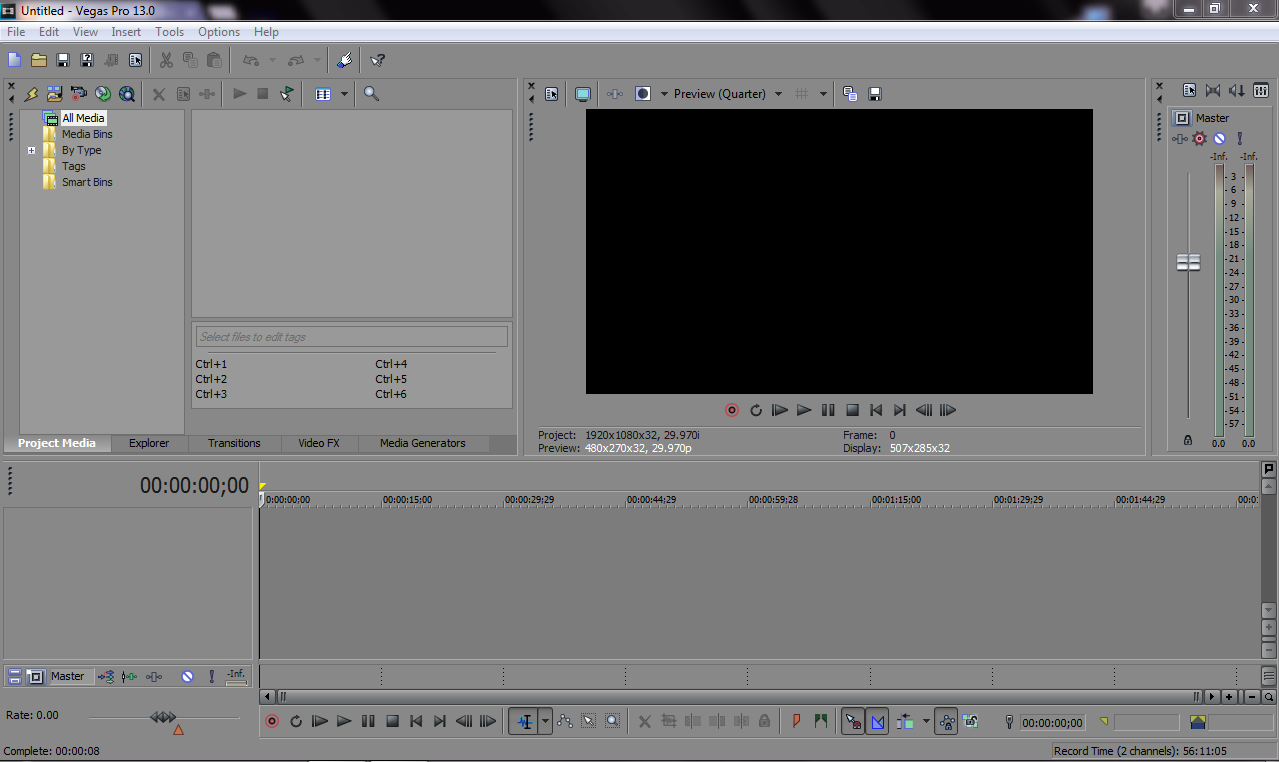1279x762 pixels.
Task: Remove unused media with the lightning icon
Action: click(x=31, y=94)
